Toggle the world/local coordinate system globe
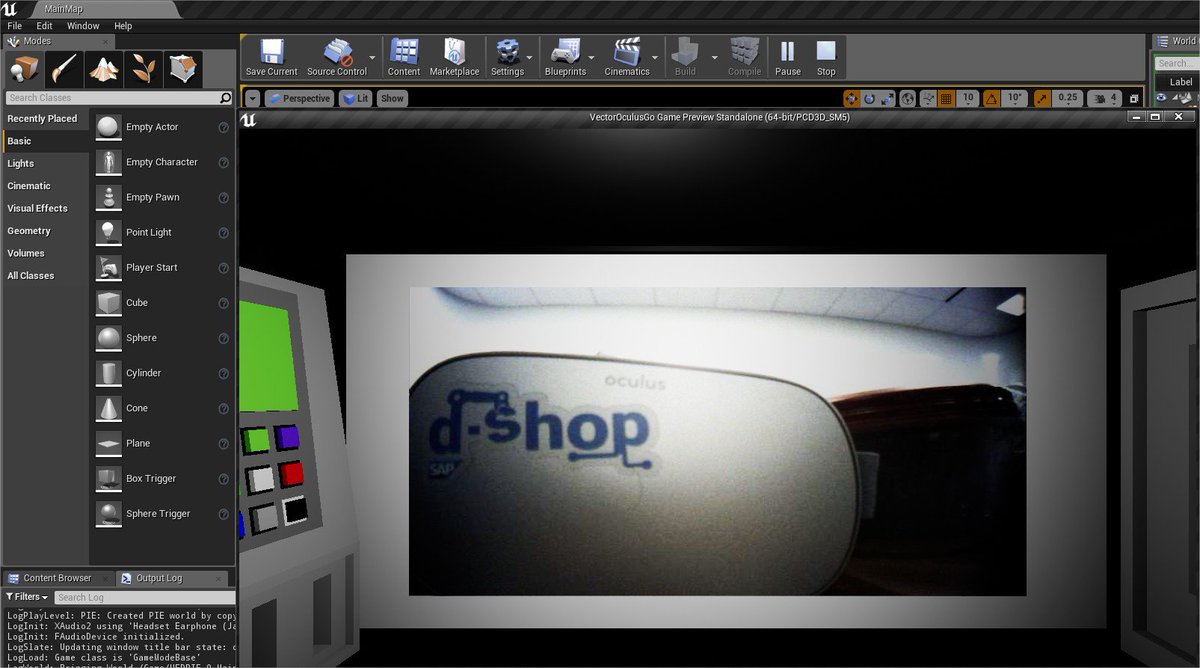The height and width of the screenshot is (668, 1200). pos(907,98)
